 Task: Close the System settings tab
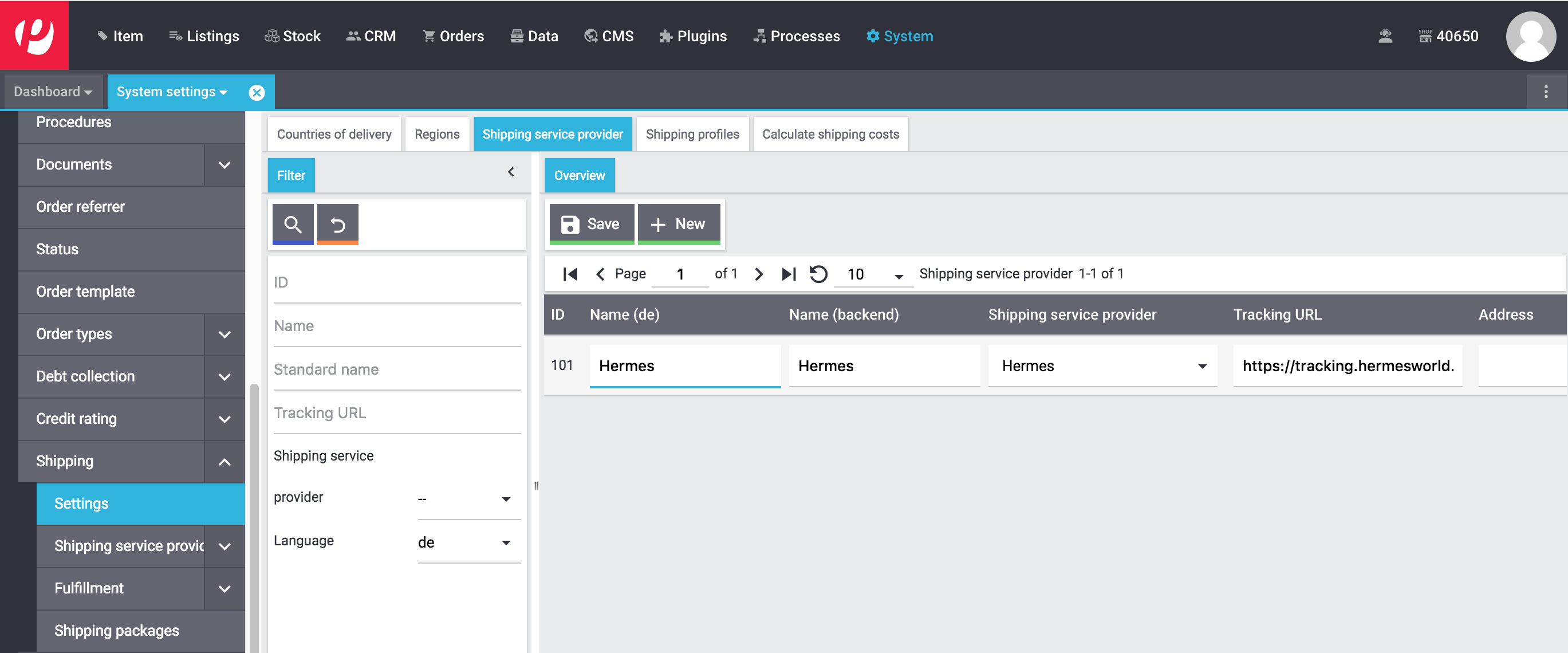point(257,92)
